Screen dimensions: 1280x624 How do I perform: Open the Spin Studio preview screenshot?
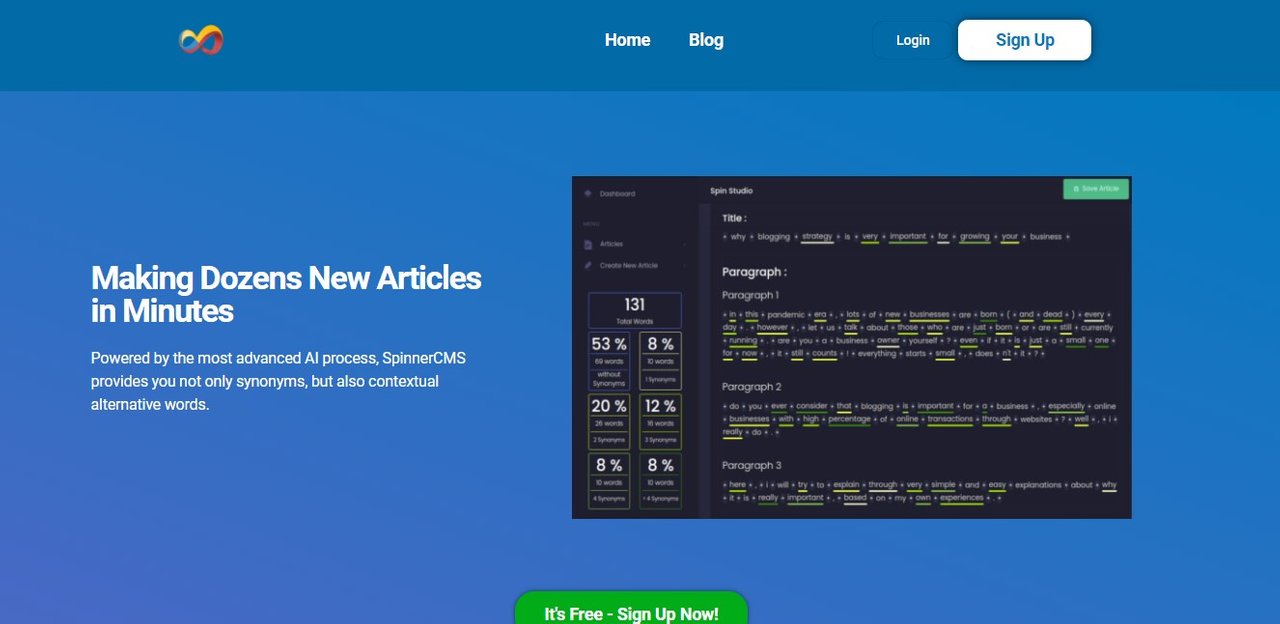[851, 347]
